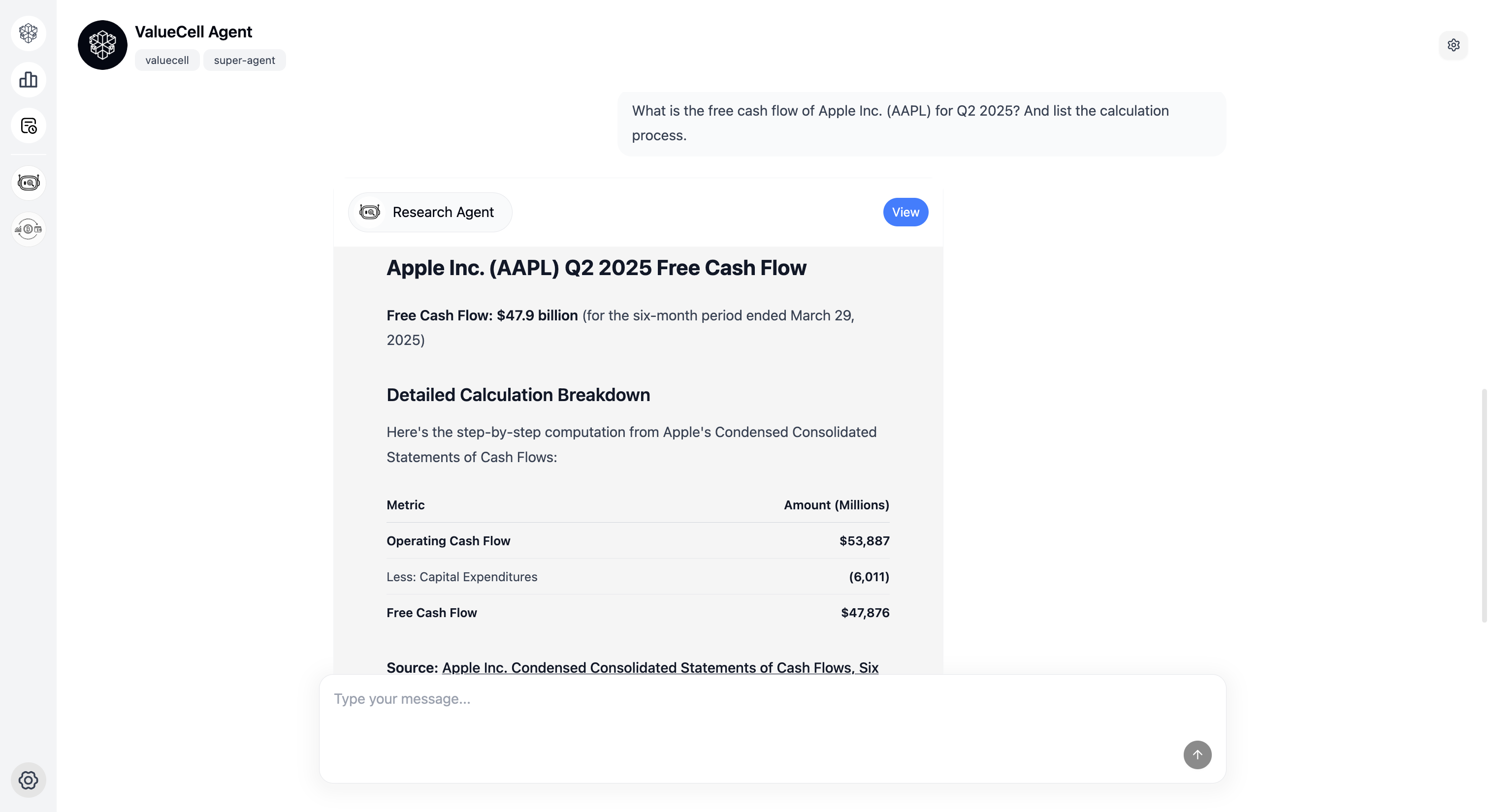Open the settings gear at the sidebar bottom

(x=28, y=780)
